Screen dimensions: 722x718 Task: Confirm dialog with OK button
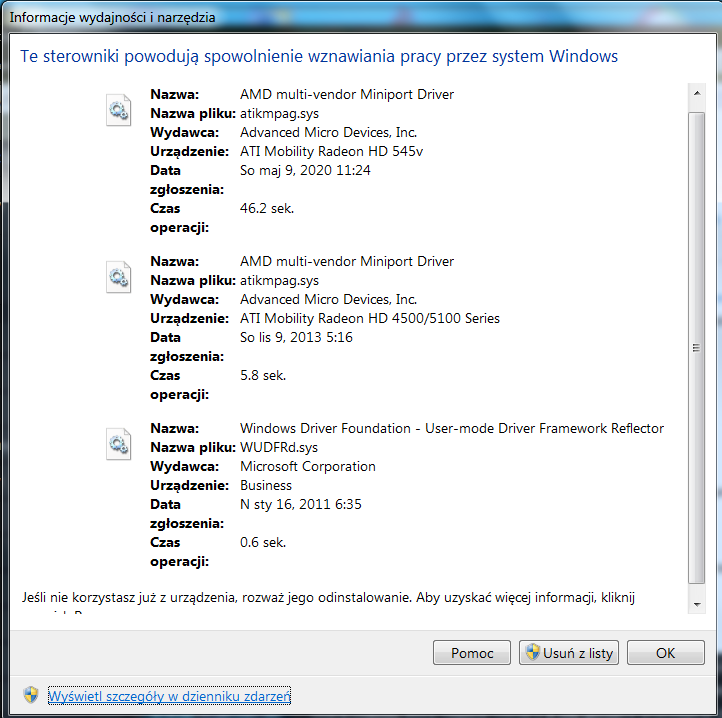coord(665,653)
